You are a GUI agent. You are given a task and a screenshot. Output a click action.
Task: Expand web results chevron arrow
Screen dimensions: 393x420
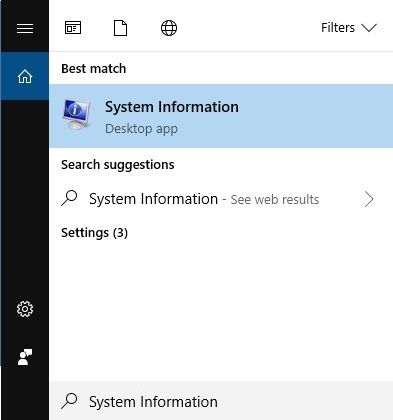tap(369, 199)
